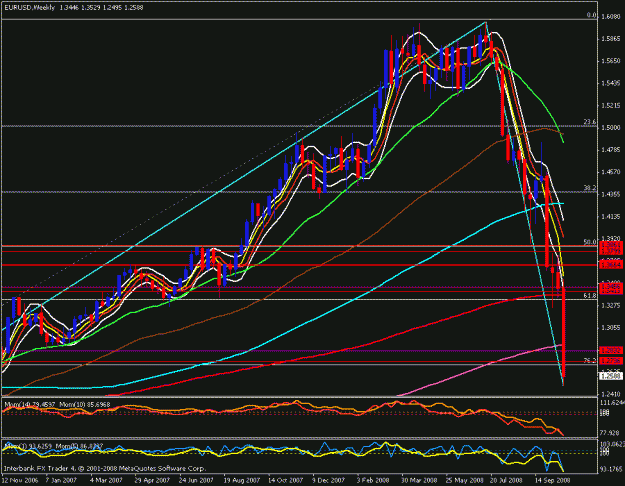This screenshot has width=625, height=486.
Task: Click the 7 Jan 2007 date label
Action: coord(61,480)
